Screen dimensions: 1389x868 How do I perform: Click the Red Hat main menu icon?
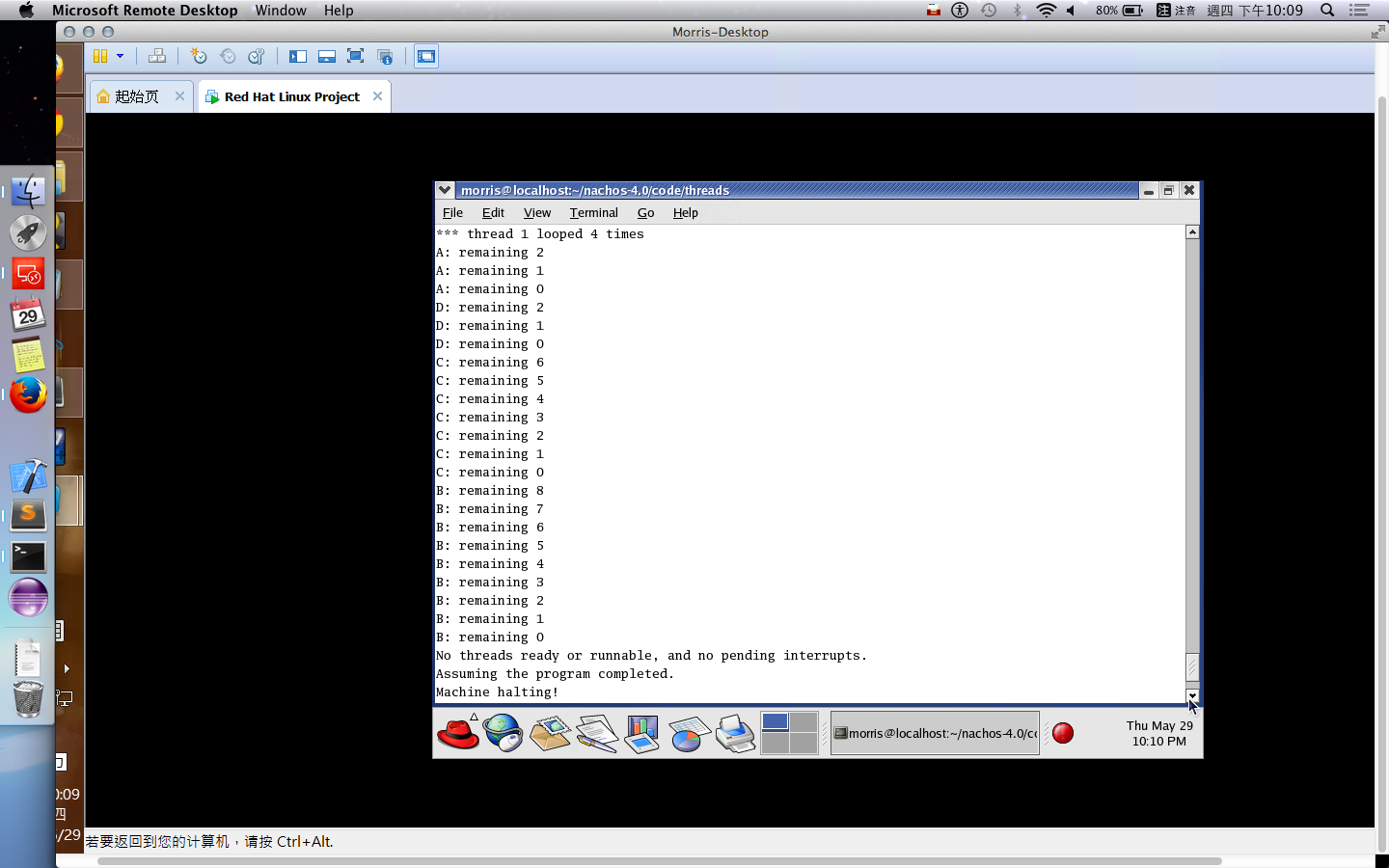[x=458, y=734]
